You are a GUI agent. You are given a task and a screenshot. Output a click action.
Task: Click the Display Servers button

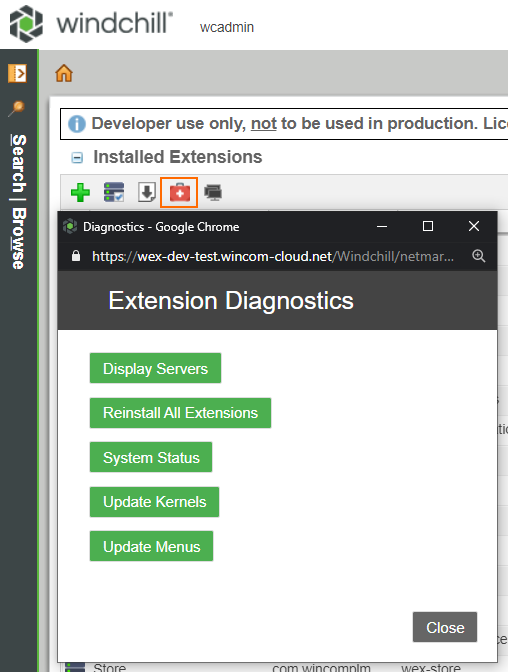[156, 368]
